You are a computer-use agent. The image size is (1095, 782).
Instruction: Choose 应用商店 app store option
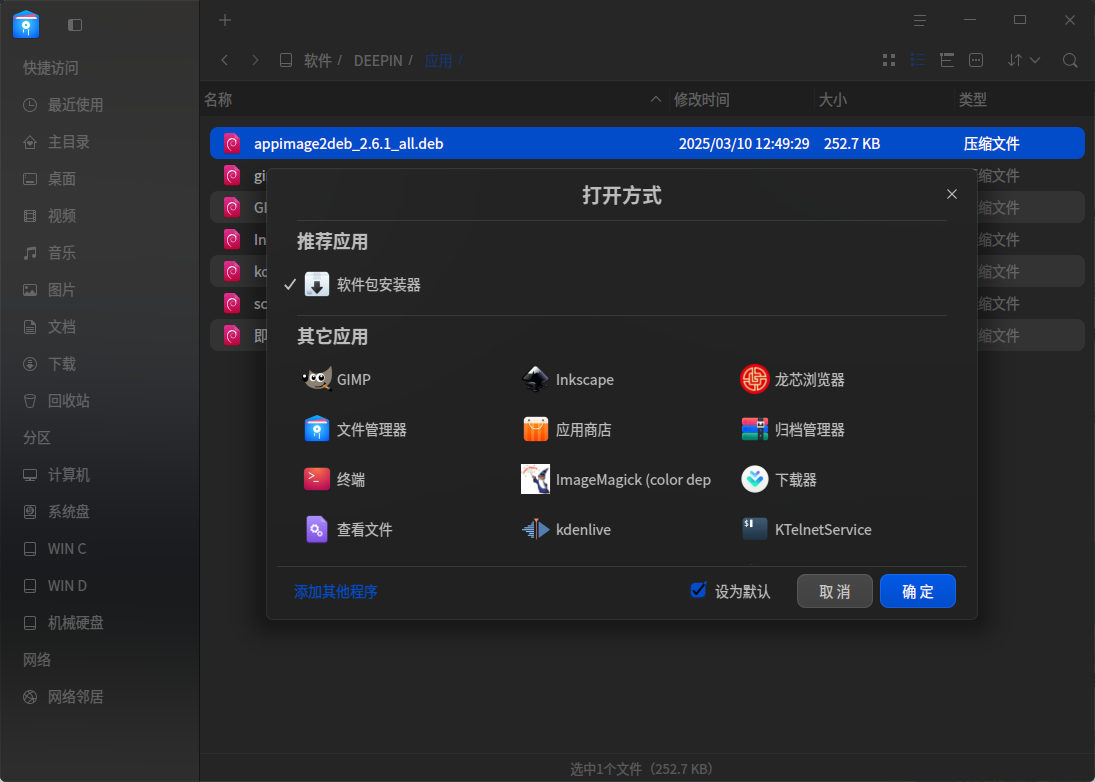point(567,429)
